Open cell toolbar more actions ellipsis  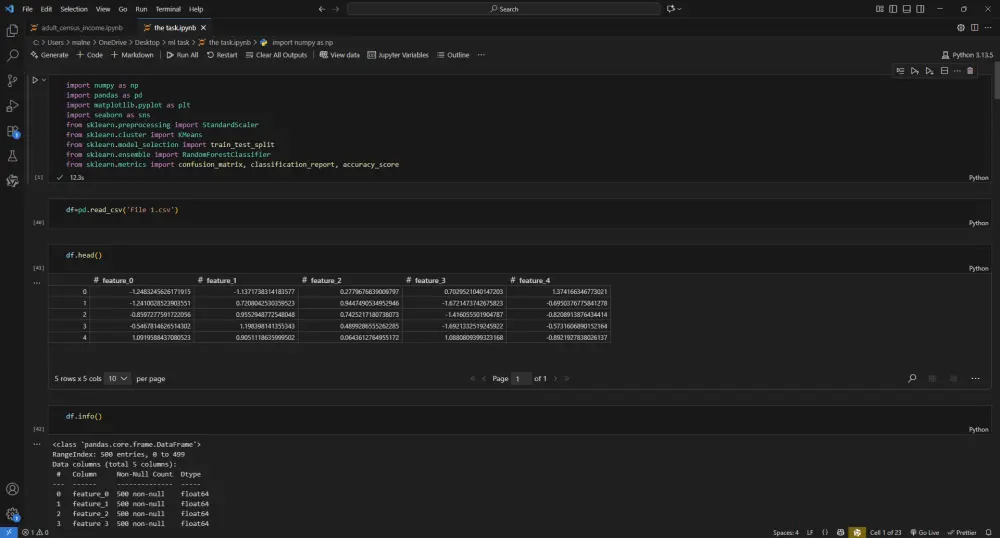point(957,71)
